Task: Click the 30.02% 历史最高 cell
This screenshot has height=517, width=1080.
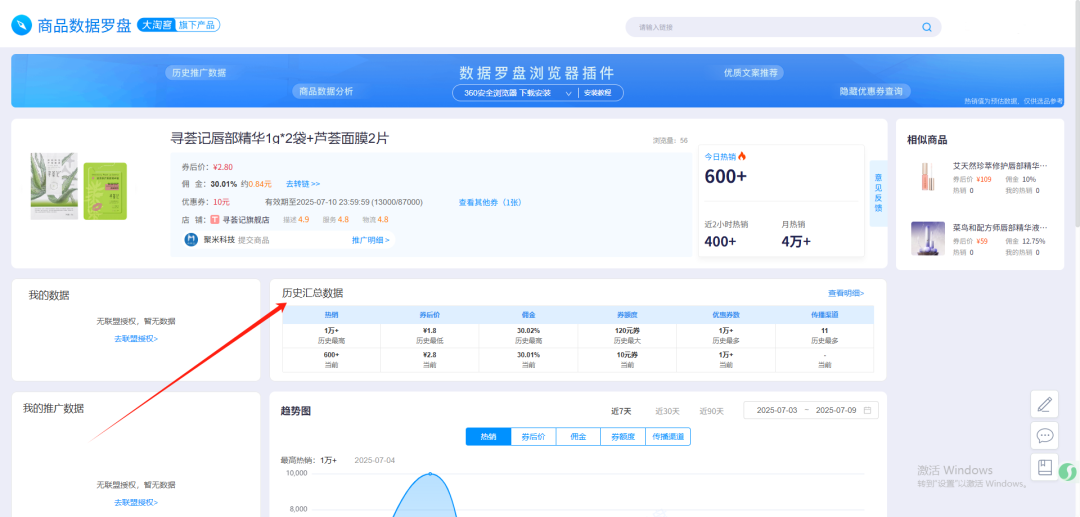Action: 529,335
